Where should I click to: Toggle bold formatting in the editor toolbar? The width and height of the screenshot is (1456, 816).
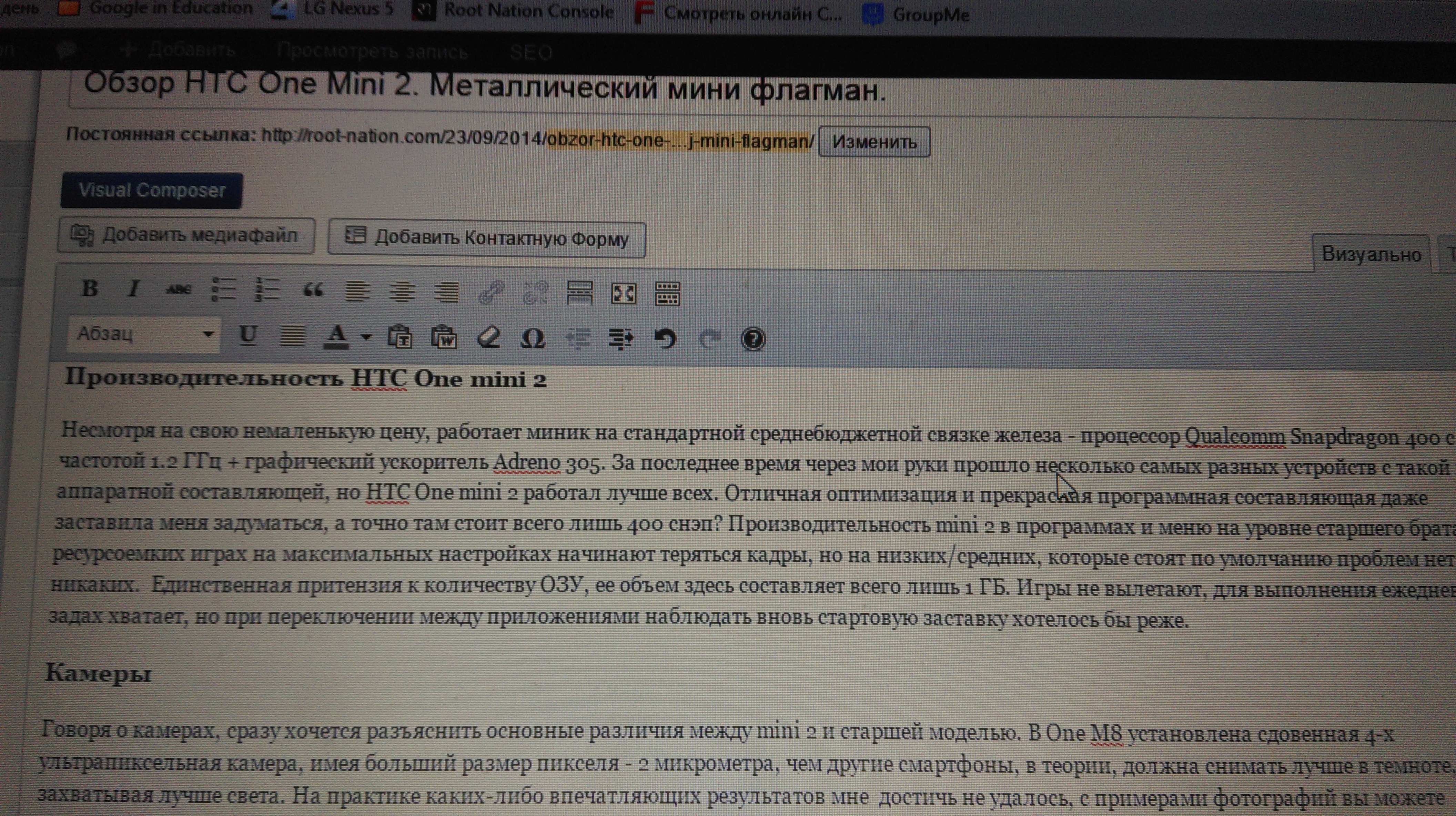pyautogui.click(x=89, y=289)
